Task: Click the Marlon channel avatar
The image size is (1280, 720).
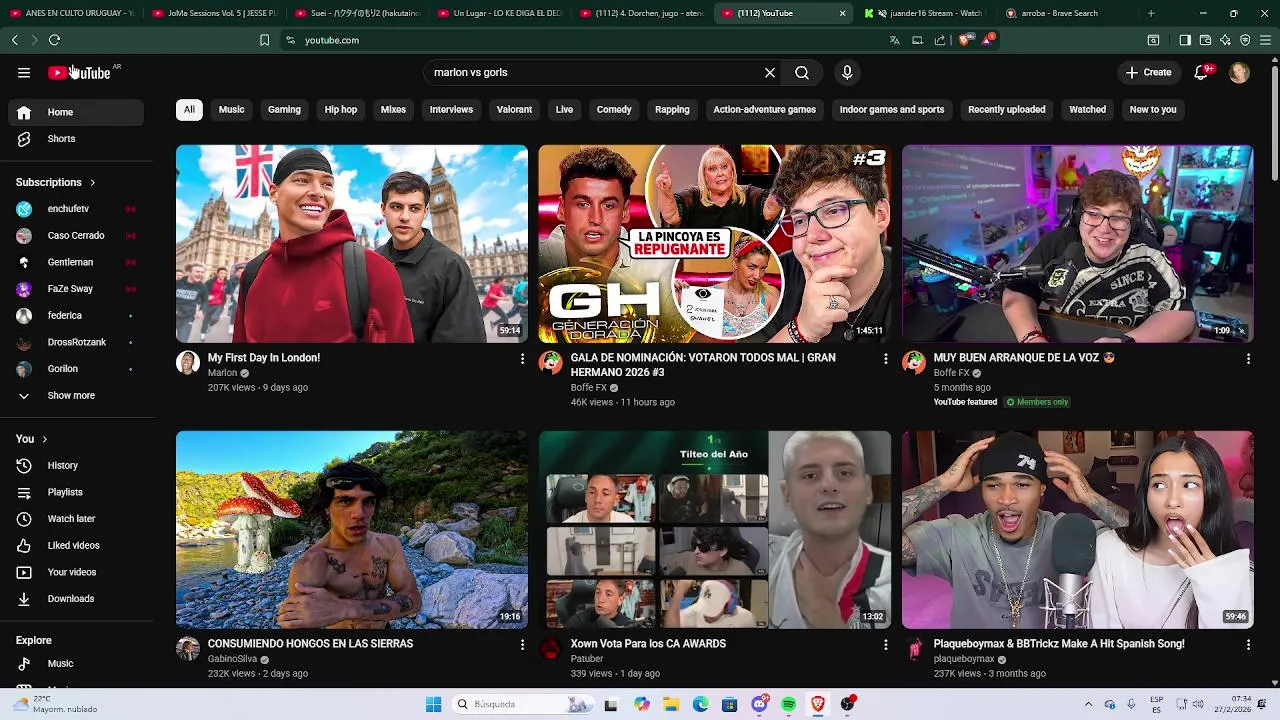Action: coord(188,363)
